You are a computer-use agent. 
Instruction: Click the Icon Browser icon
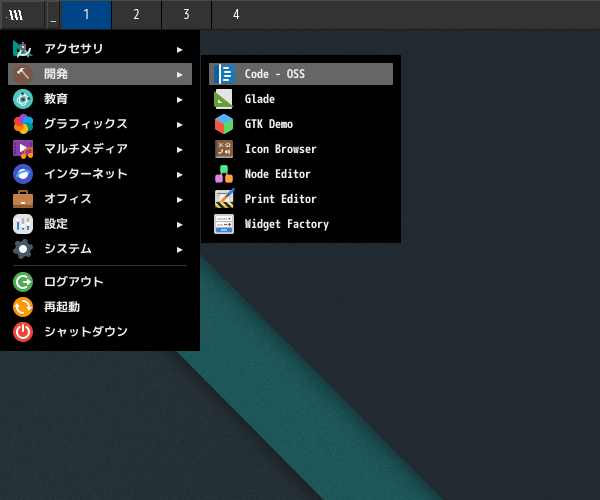(224, 149)
